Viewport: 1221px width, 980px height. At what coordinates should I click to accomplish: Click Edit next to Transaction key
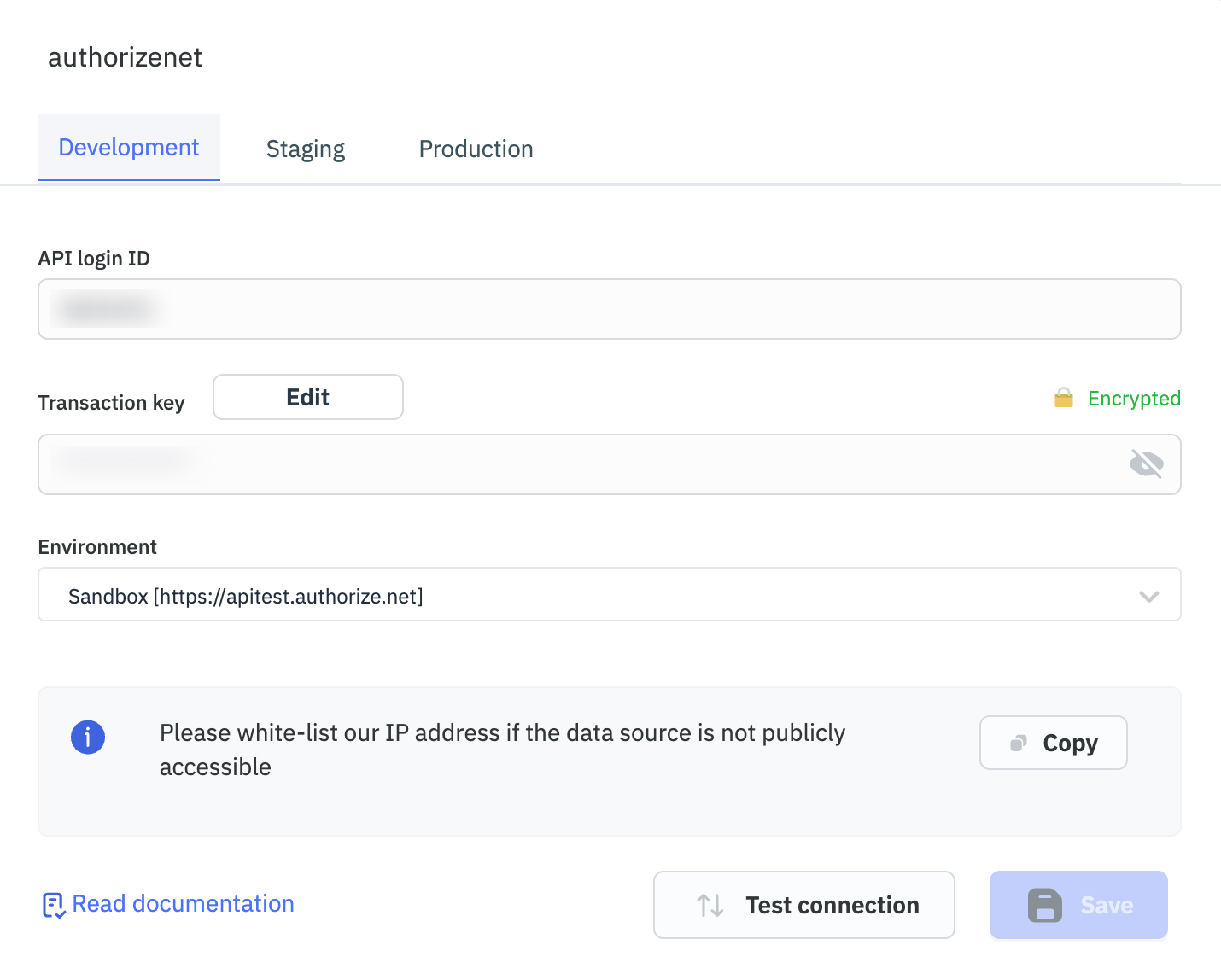[307, 397]
